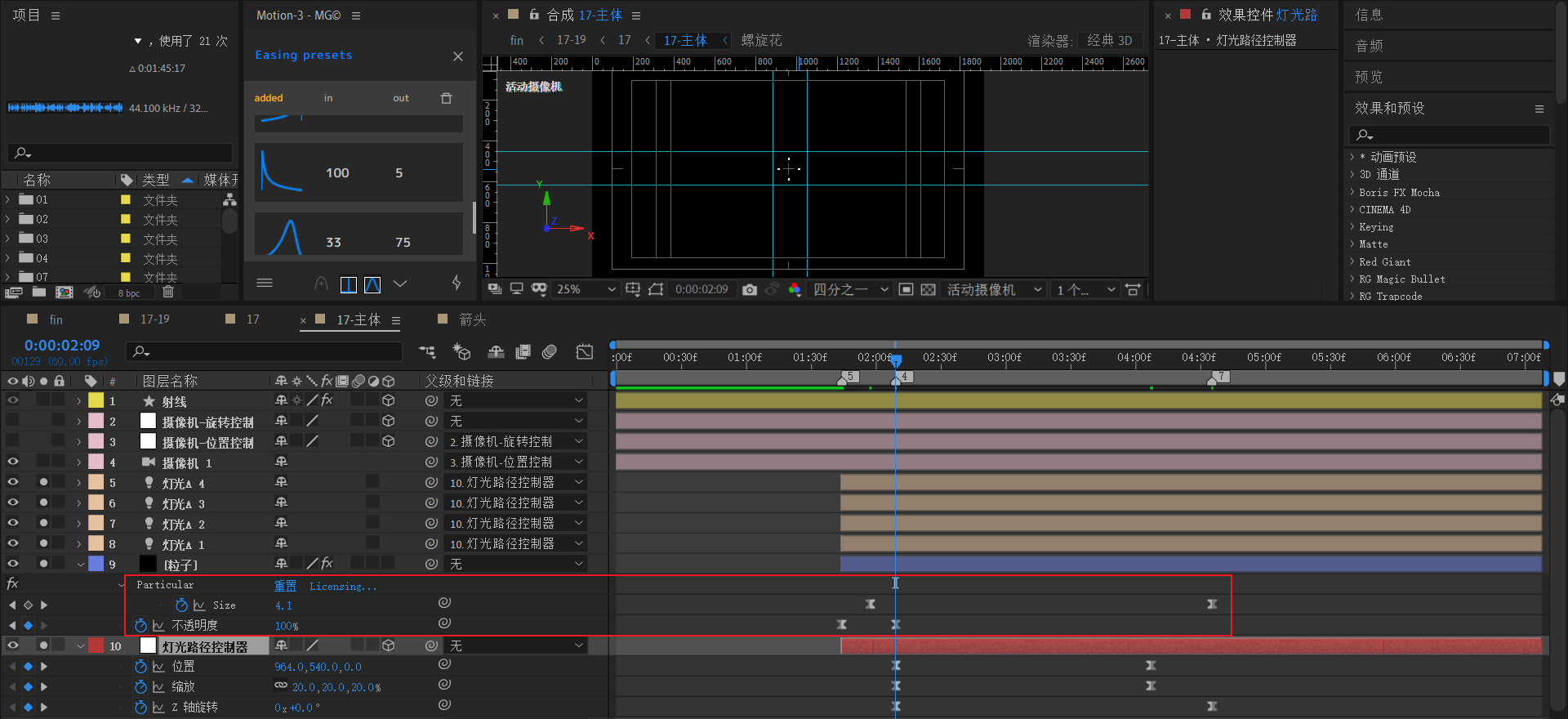Click the timeline layer search field

click(x=265, y=351)
